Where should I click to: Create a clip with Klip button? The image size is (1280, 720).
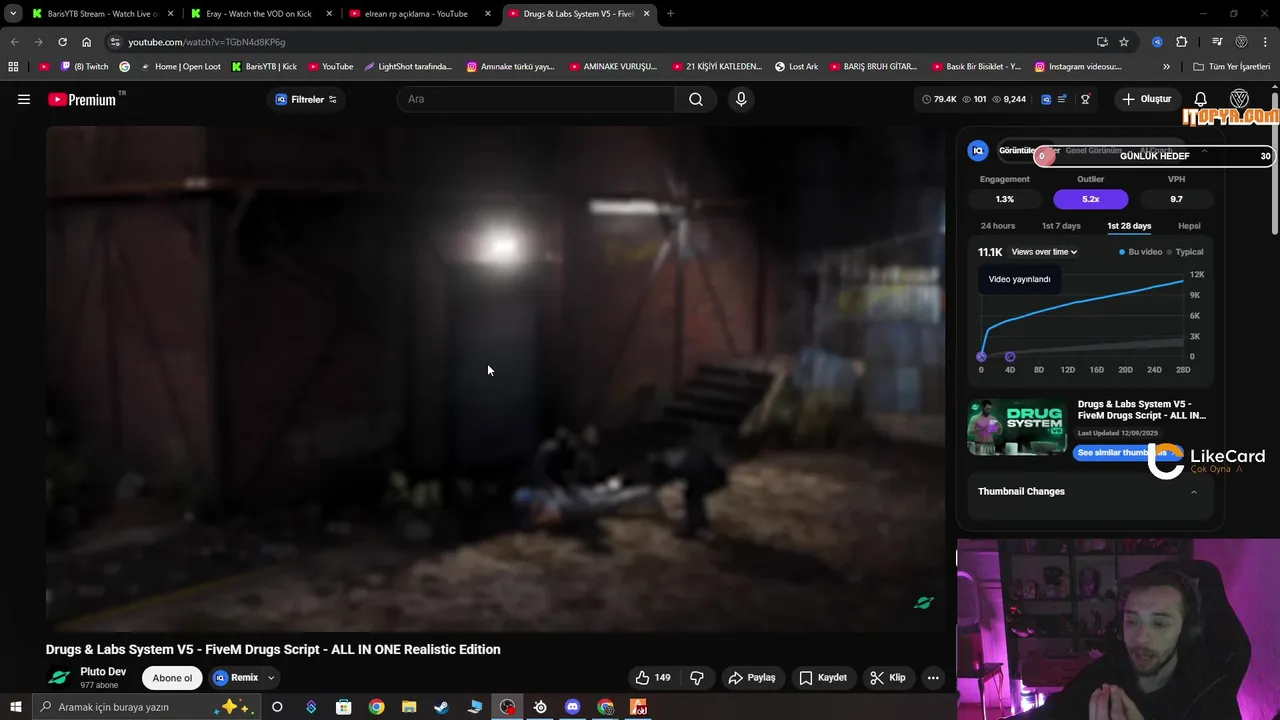pos(888,677)
